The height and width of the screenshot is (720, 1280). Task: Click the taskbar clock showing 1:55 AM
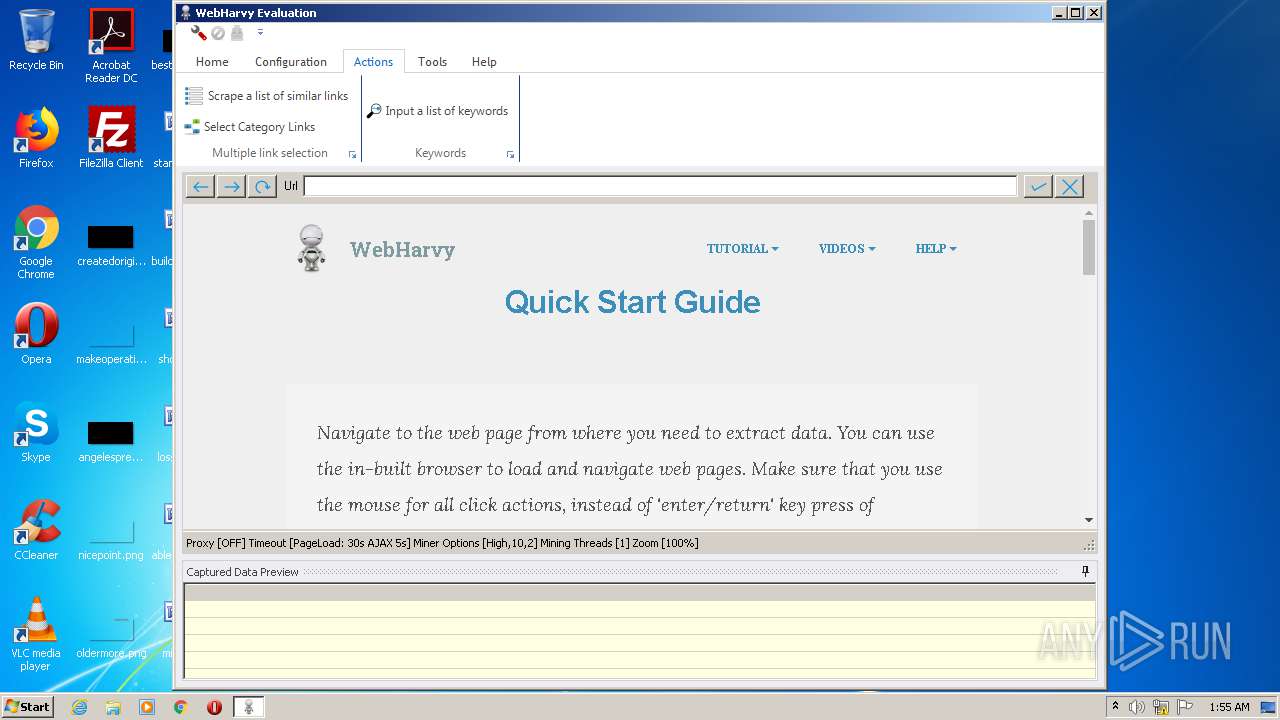(1229, 707)
